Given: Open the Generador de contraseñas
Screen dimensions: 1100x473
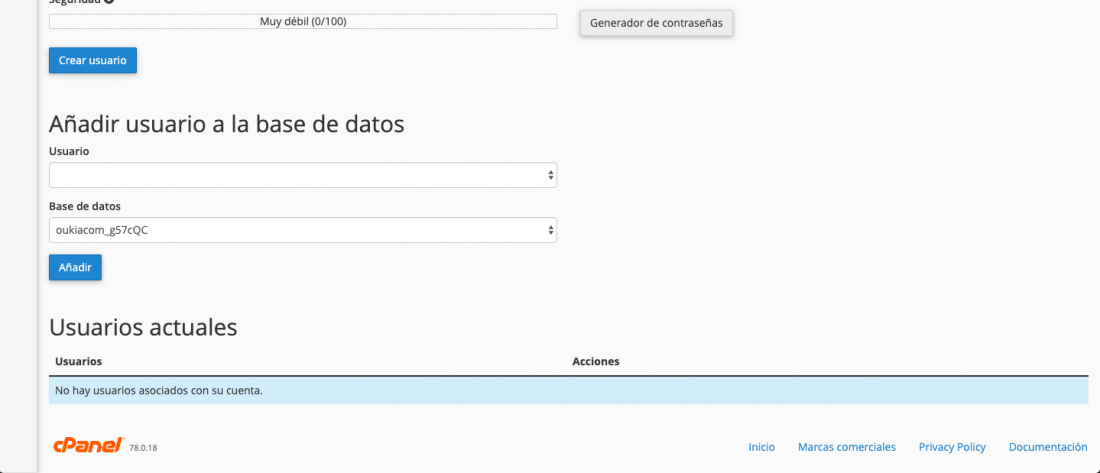Looking at the screenshot, I should point(656,22).
